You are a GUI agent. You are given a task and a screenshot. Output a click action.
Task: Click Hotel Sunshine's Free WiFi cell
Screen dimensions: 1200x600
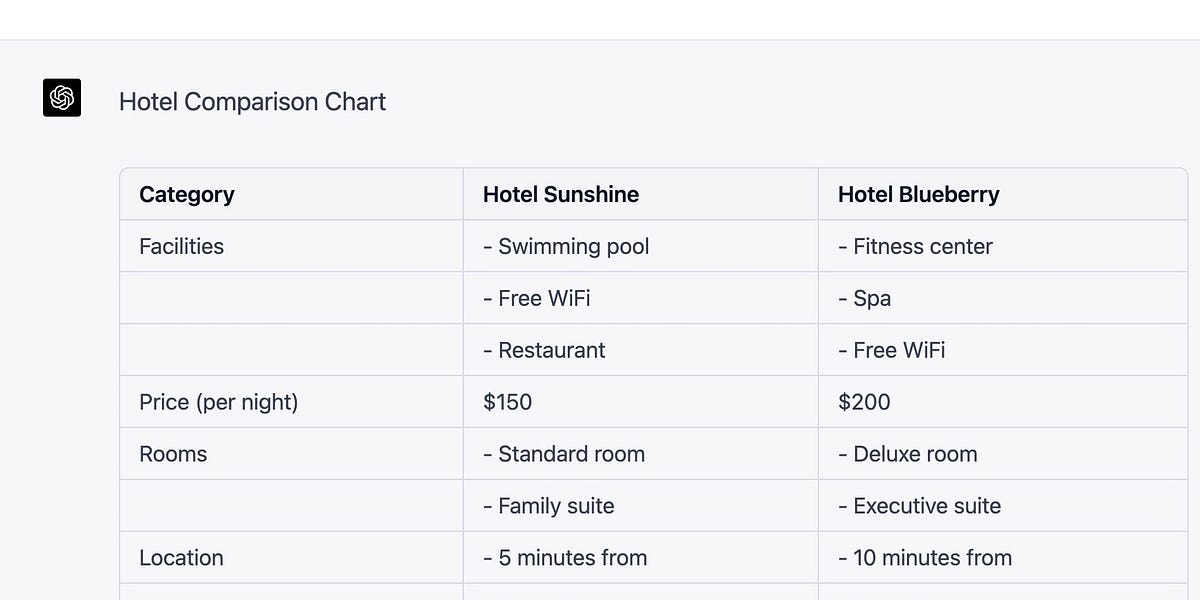point(543,298)
